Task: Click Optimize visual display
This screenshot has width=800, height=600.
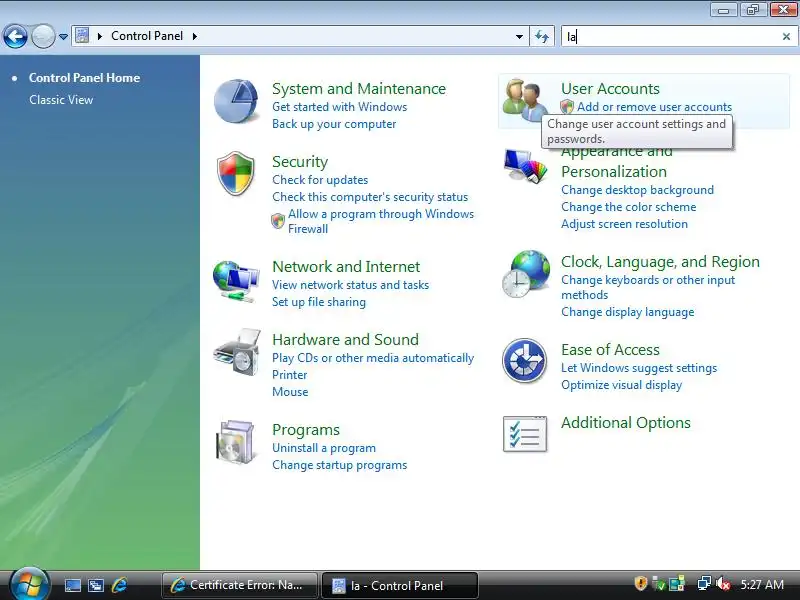Action: [621, 385]
